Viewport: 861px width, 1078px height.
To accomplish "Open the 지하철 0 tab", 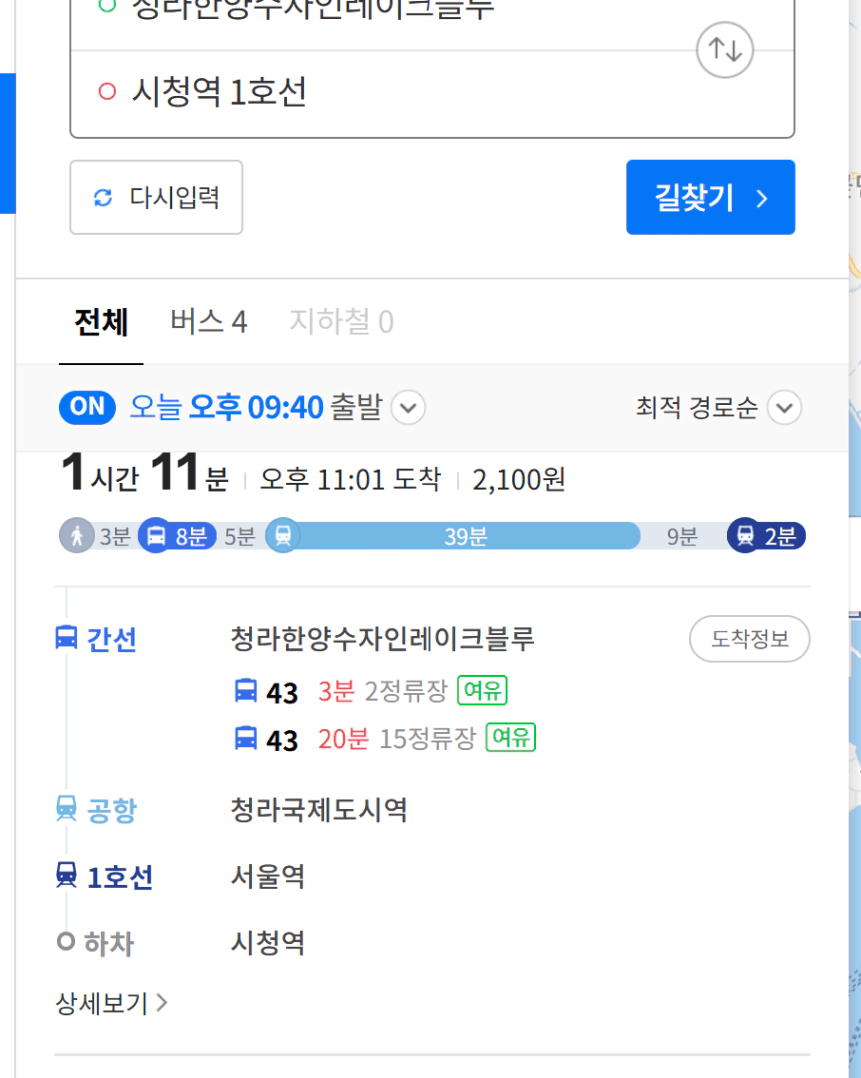I will (x=342, y=322).
